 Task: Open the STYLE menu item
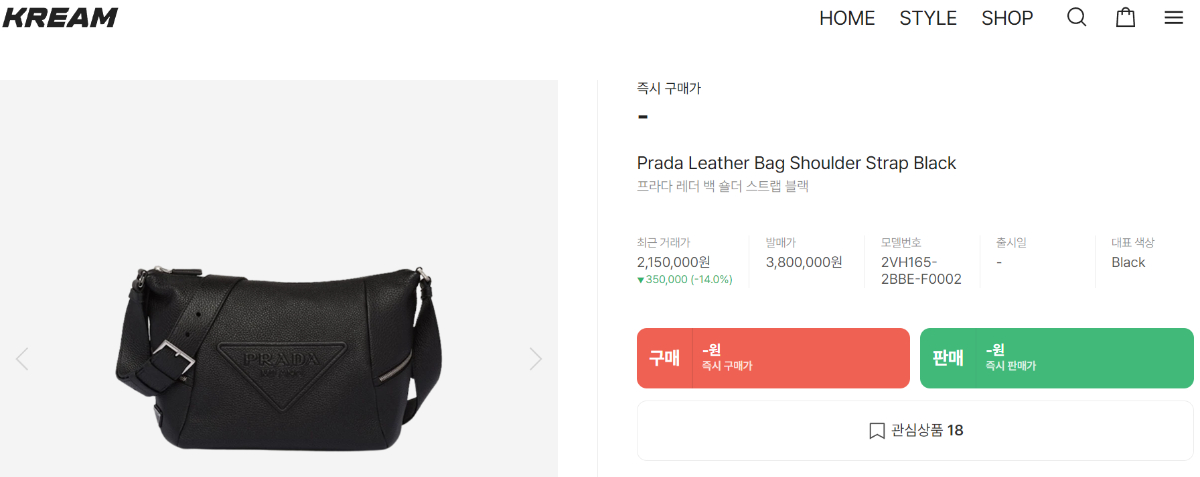point(928,18)
